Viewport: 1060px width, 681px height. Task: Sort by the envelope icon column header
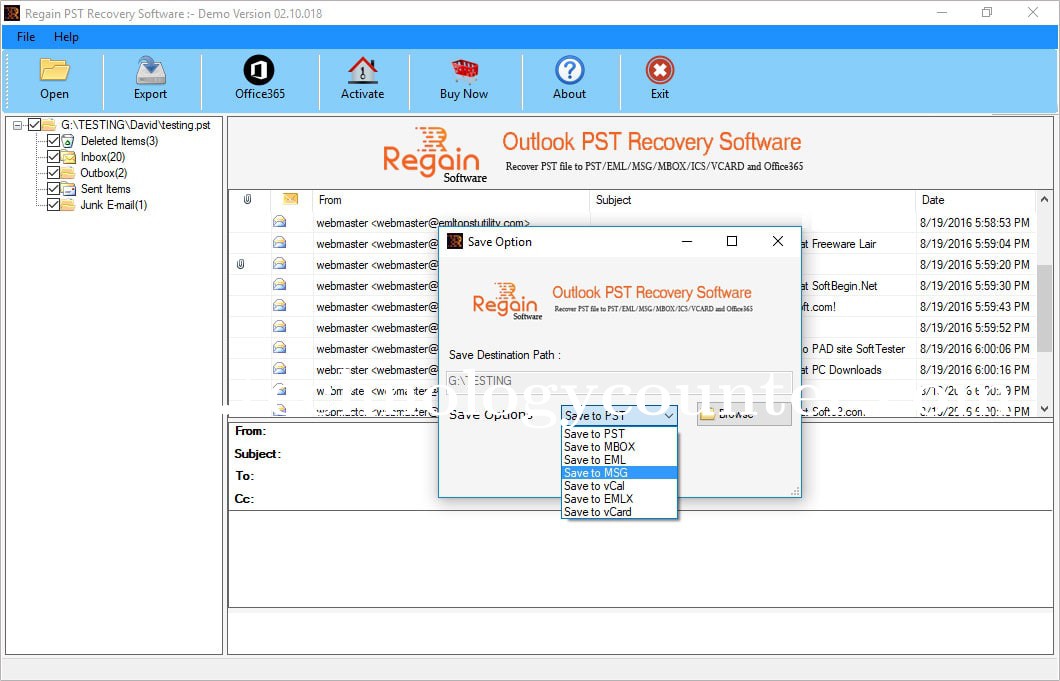pos(290,199)
